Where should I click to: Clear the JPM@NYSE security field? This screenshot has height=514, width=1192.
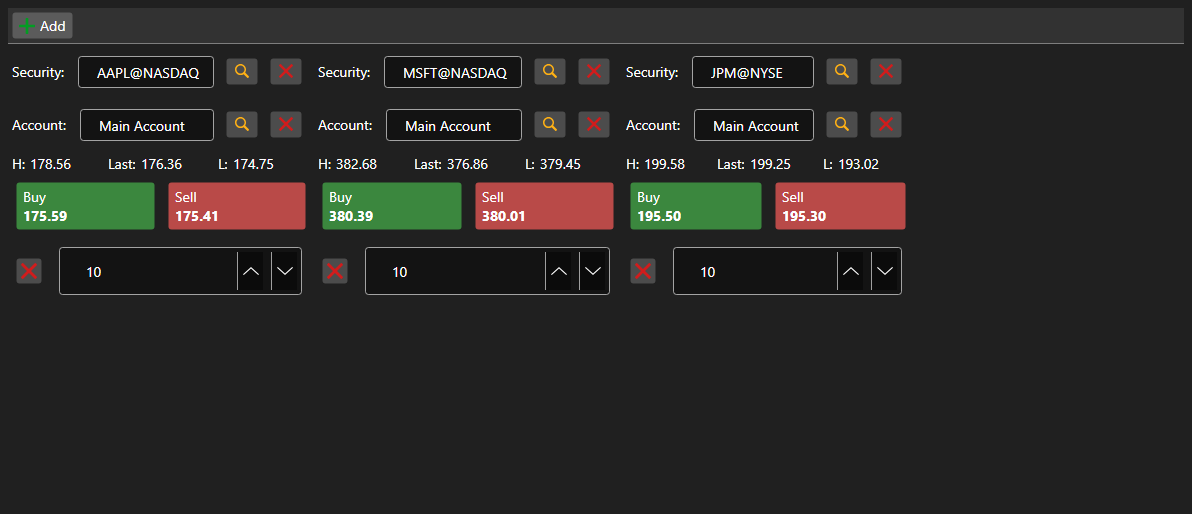point(886,71)
